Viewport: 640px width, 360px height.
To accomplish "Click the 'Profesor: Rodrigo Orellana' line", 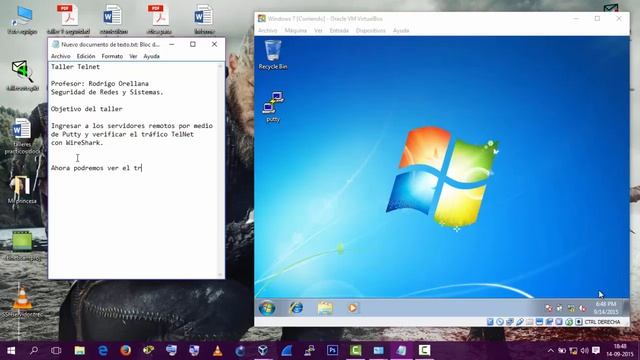I will pyautogui.click(x=100, y=84).
